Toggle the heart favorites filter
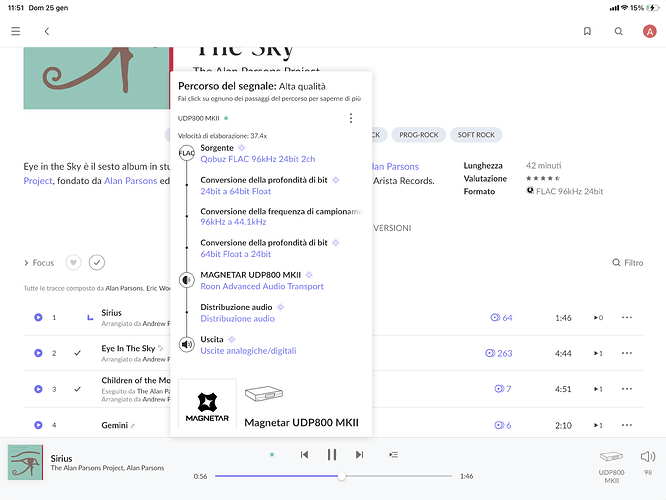666x500 pixels. 73,262
